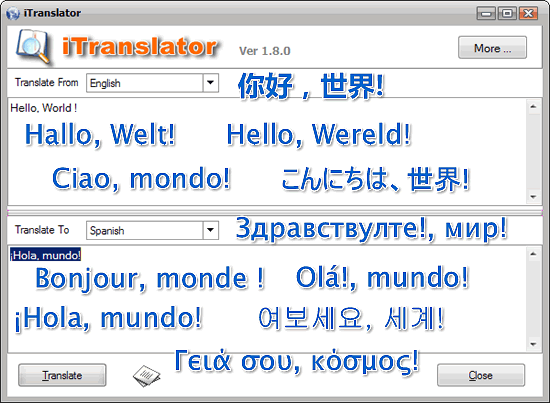Screen dimensions: 550x403
Task: Open the More ... options button
Action: pyautogui.click(x=492, y=47)
